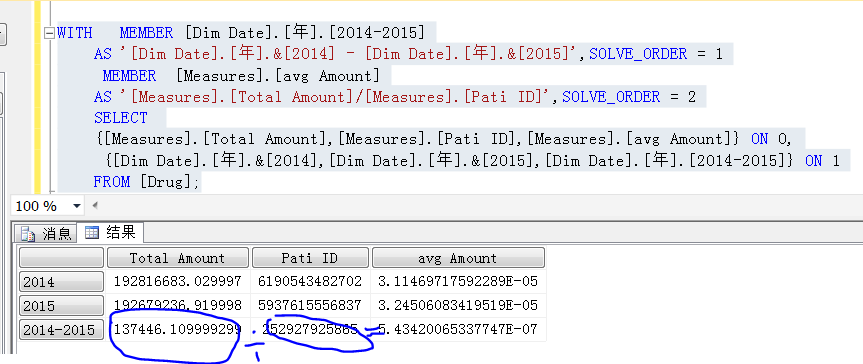Select the Pati ID column header
This screenshot has width=863, height=364.
click(309, 258)
